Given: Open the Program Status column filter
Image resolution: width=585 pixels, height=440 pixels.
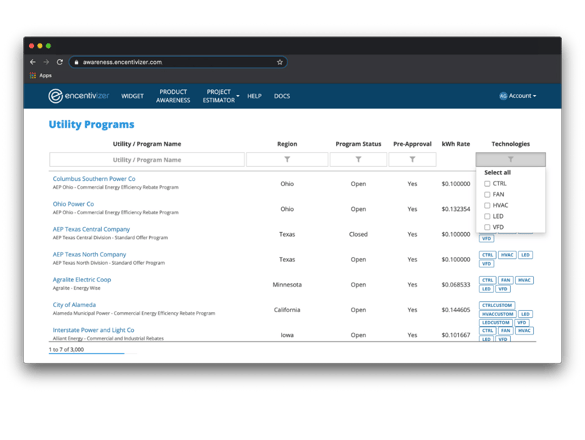Looking at the screenshot, I should click(358, 159).
